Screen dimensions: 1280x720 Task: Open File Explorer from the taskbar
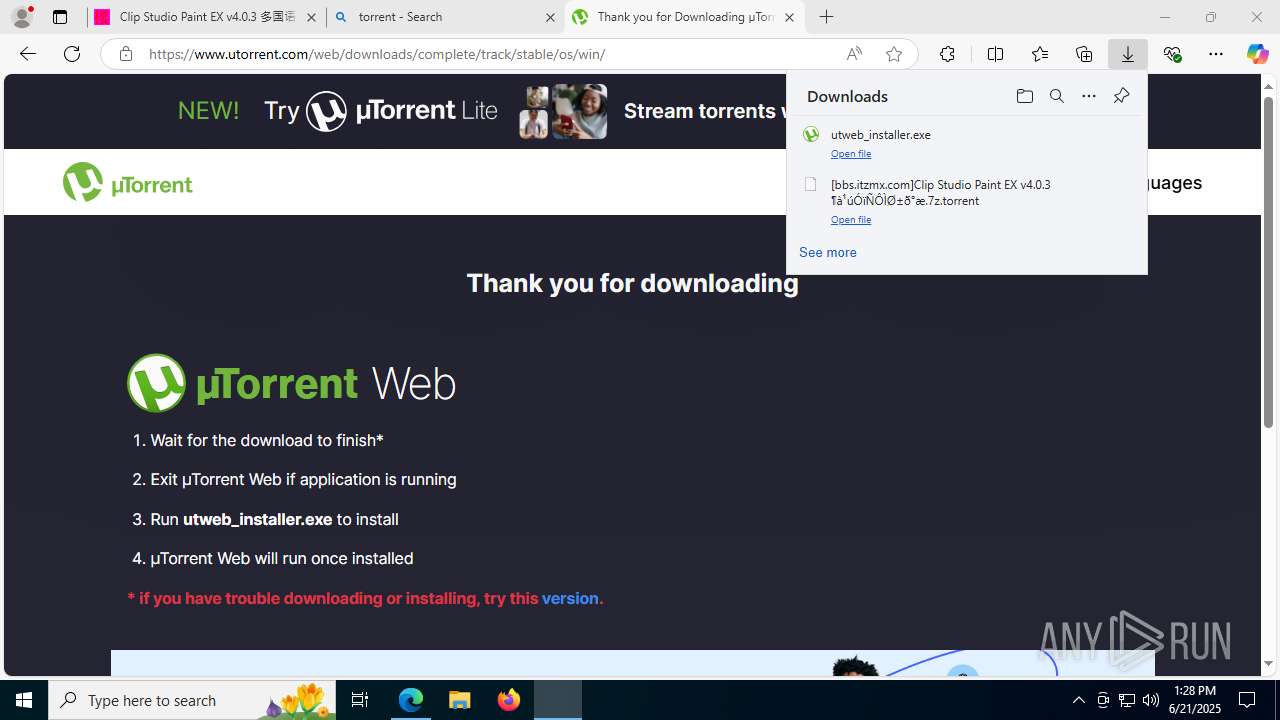click(x=459, y=700)
